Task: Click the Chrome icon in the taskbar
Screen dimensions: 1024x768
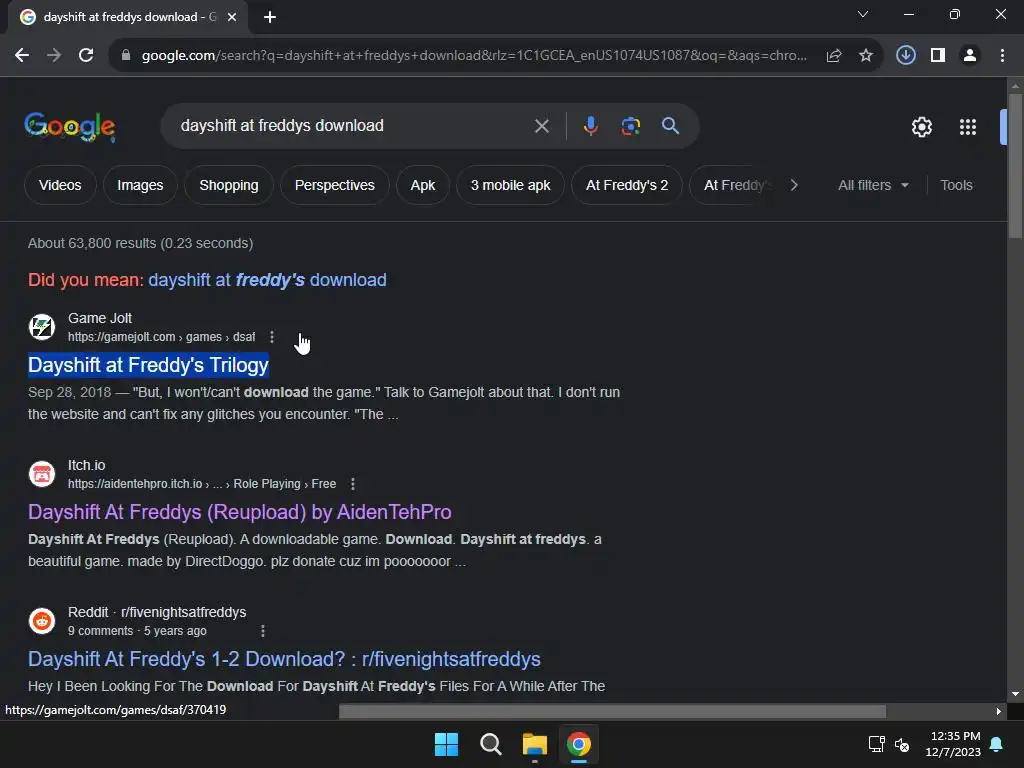Action: click(579, 744)
